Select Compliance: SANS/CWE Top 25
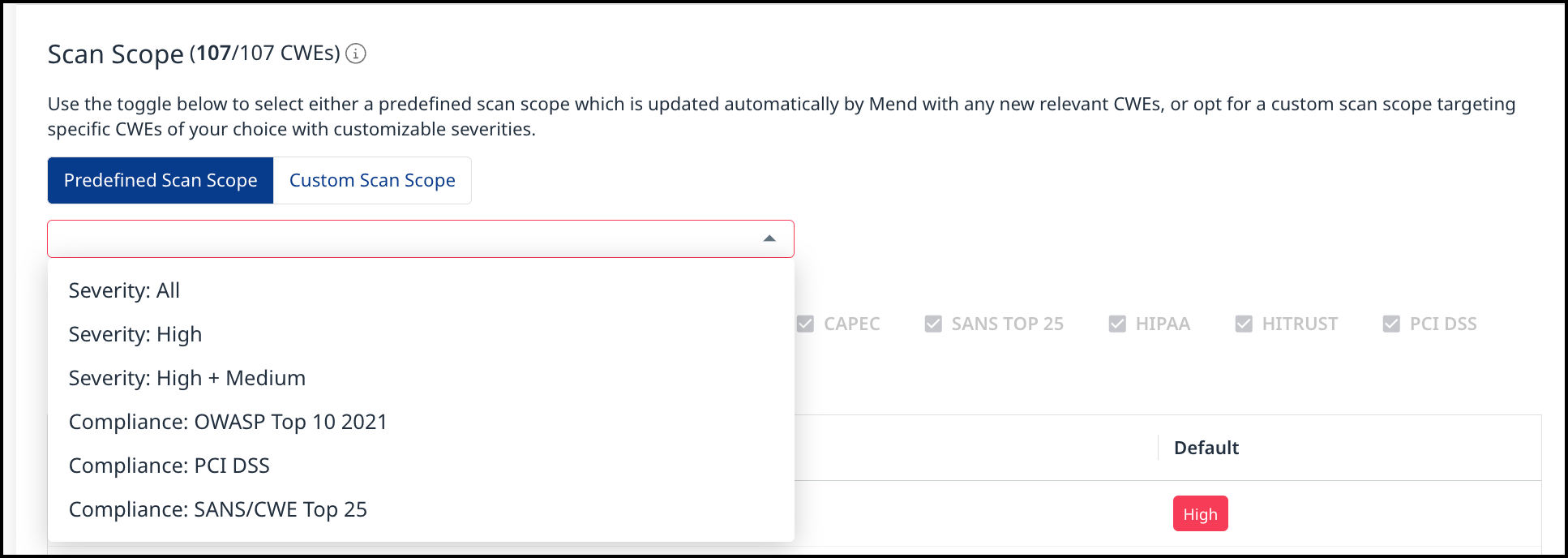 pos(218,509)
